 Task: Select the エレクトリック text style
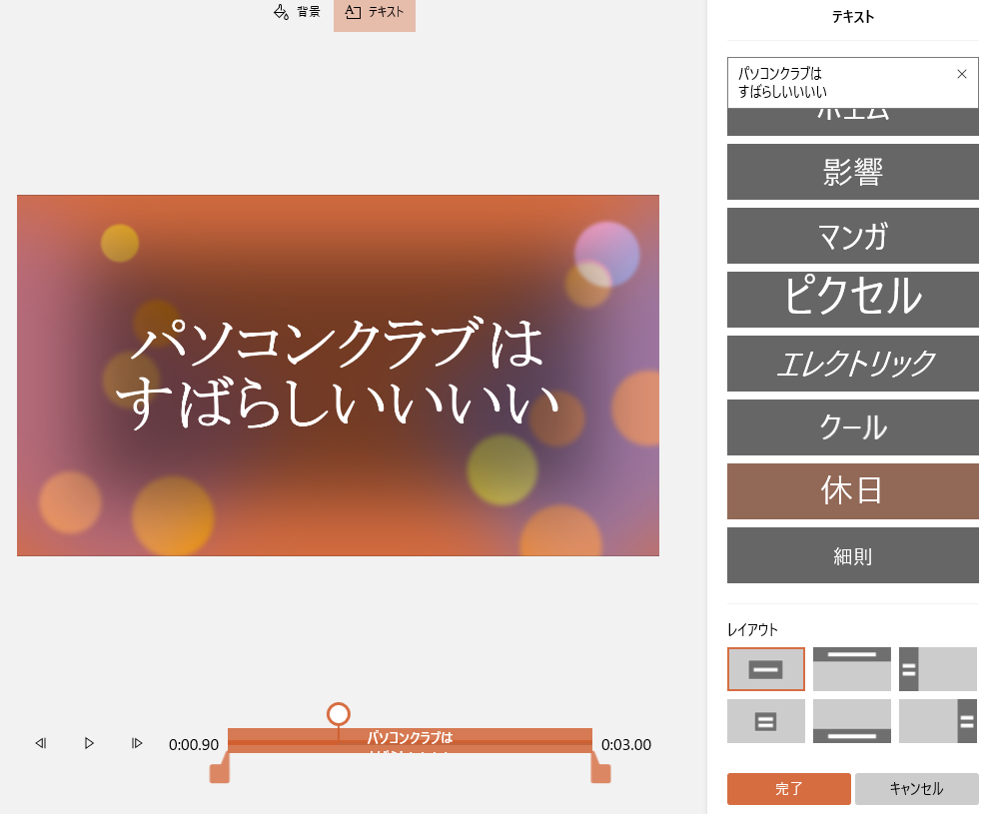(x=852, y=363)
